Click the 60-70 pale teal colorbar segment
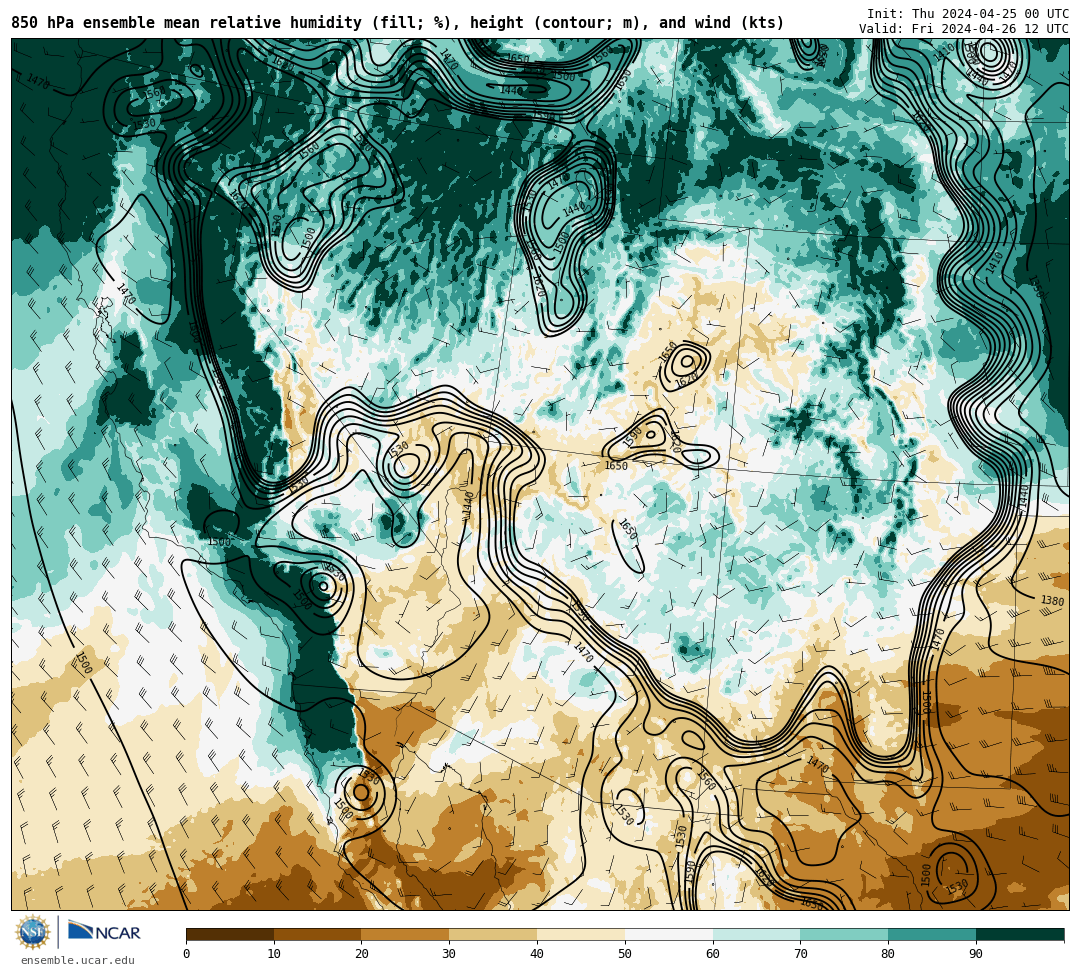 [756, 934]
